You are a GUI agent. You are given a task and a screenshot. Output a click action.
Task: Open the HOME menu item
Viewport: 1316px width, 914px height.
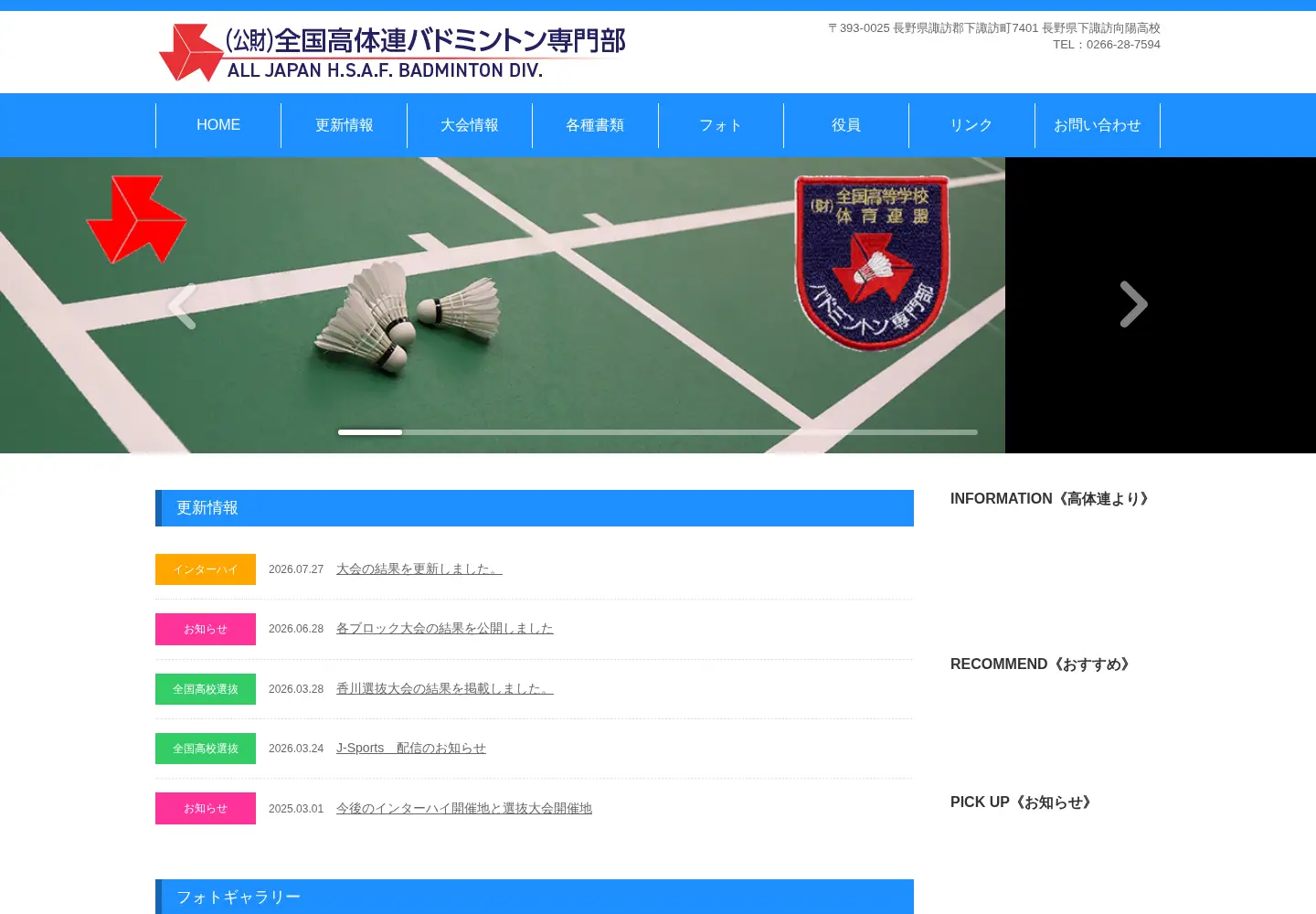218,125
